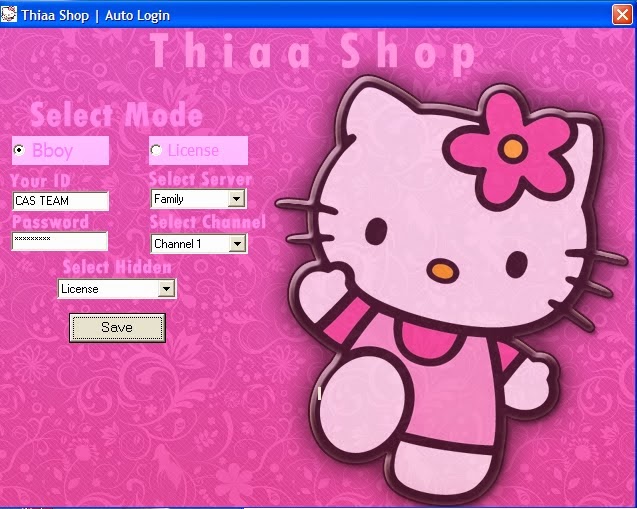Screen dimensions: 637x509
Task: Click the Hello Kitty title bar icon
Action: (x=9, y=15)
